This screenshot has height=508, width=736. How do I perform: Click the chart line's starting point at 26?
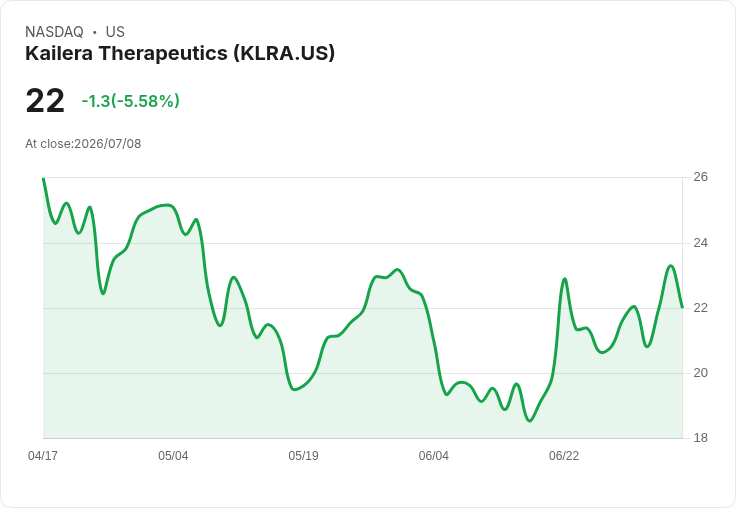[x=43, y=178]
